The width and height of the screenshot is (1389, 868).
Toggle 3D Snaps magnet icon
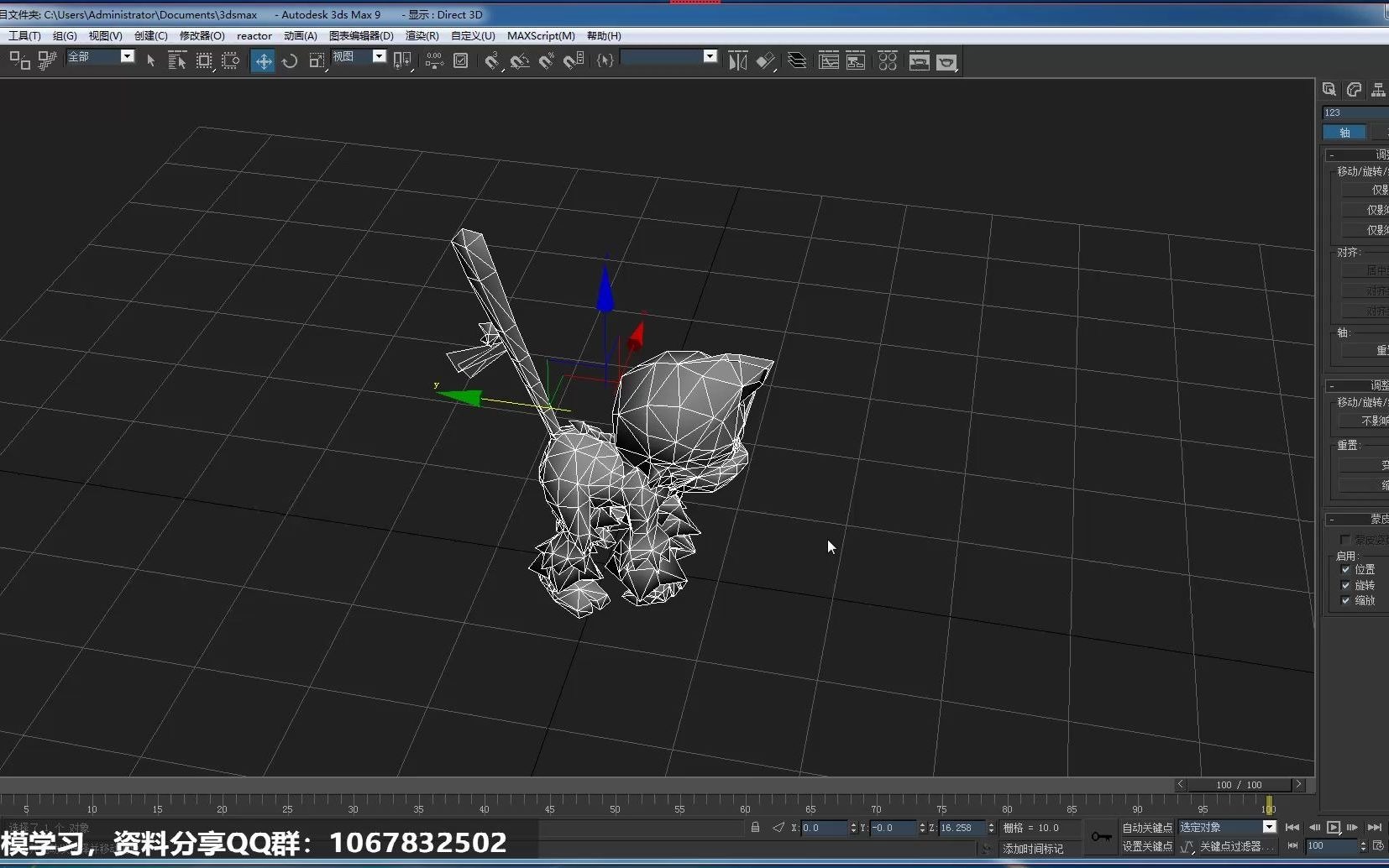pos(492,60)
